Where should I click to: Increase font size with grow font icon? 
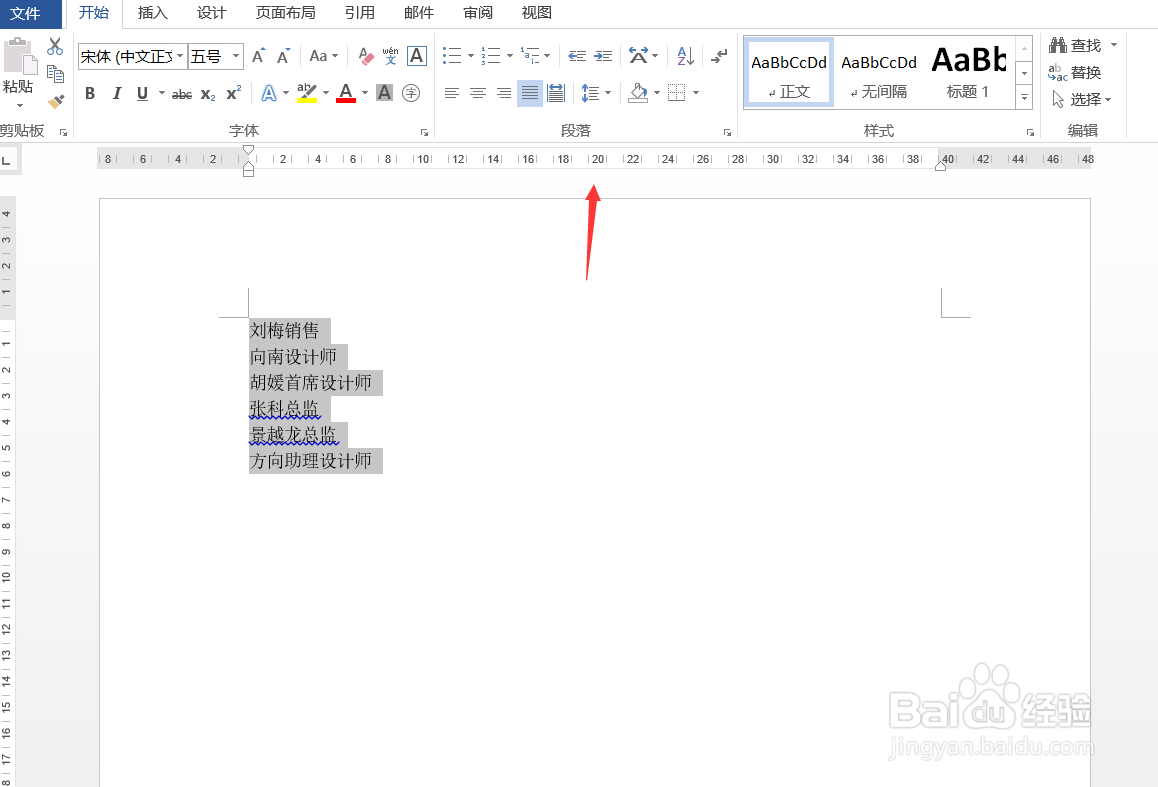click(258, 56)
